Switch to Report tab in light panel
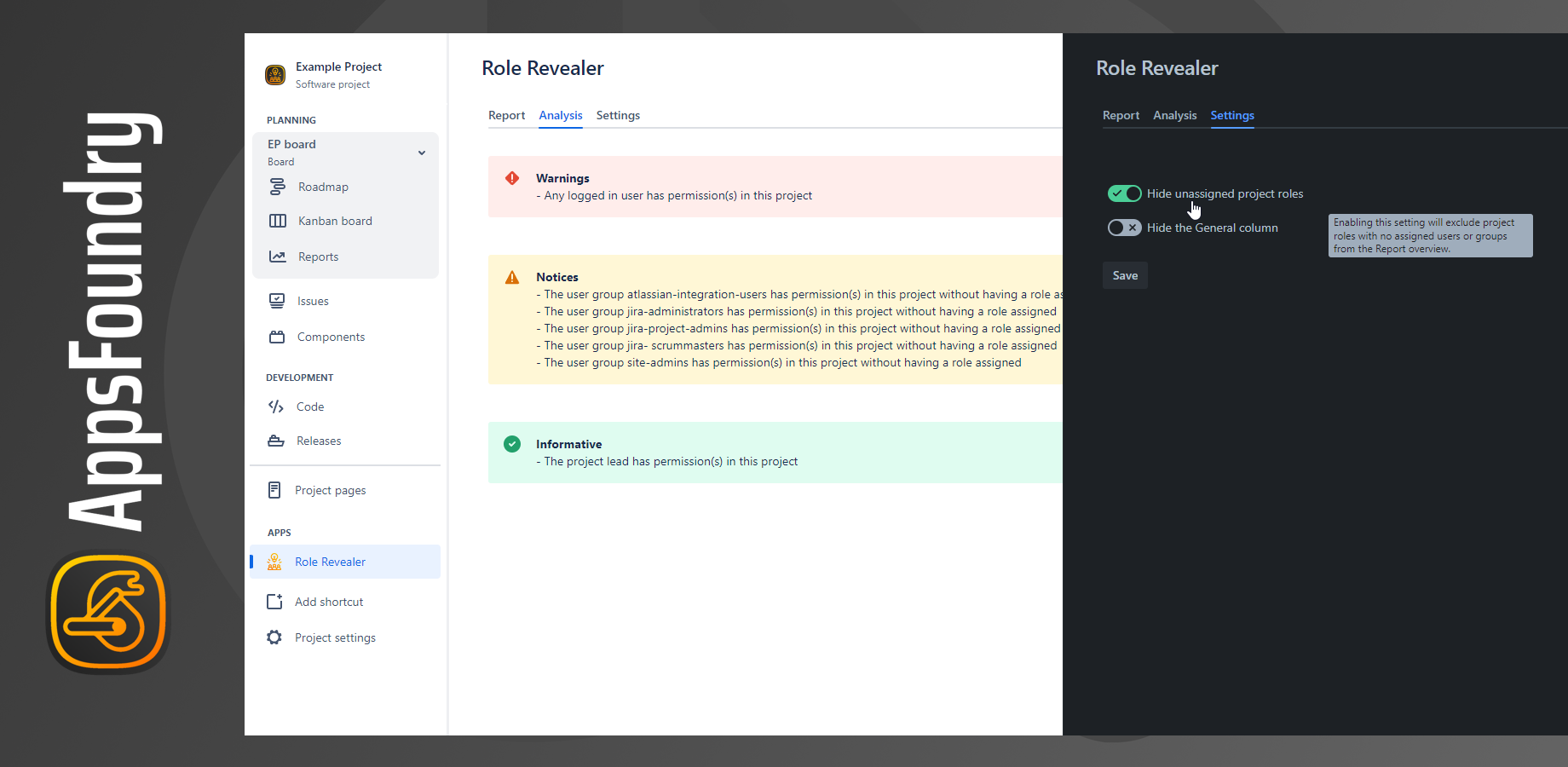1568x767 pixels. coord(506,115)
